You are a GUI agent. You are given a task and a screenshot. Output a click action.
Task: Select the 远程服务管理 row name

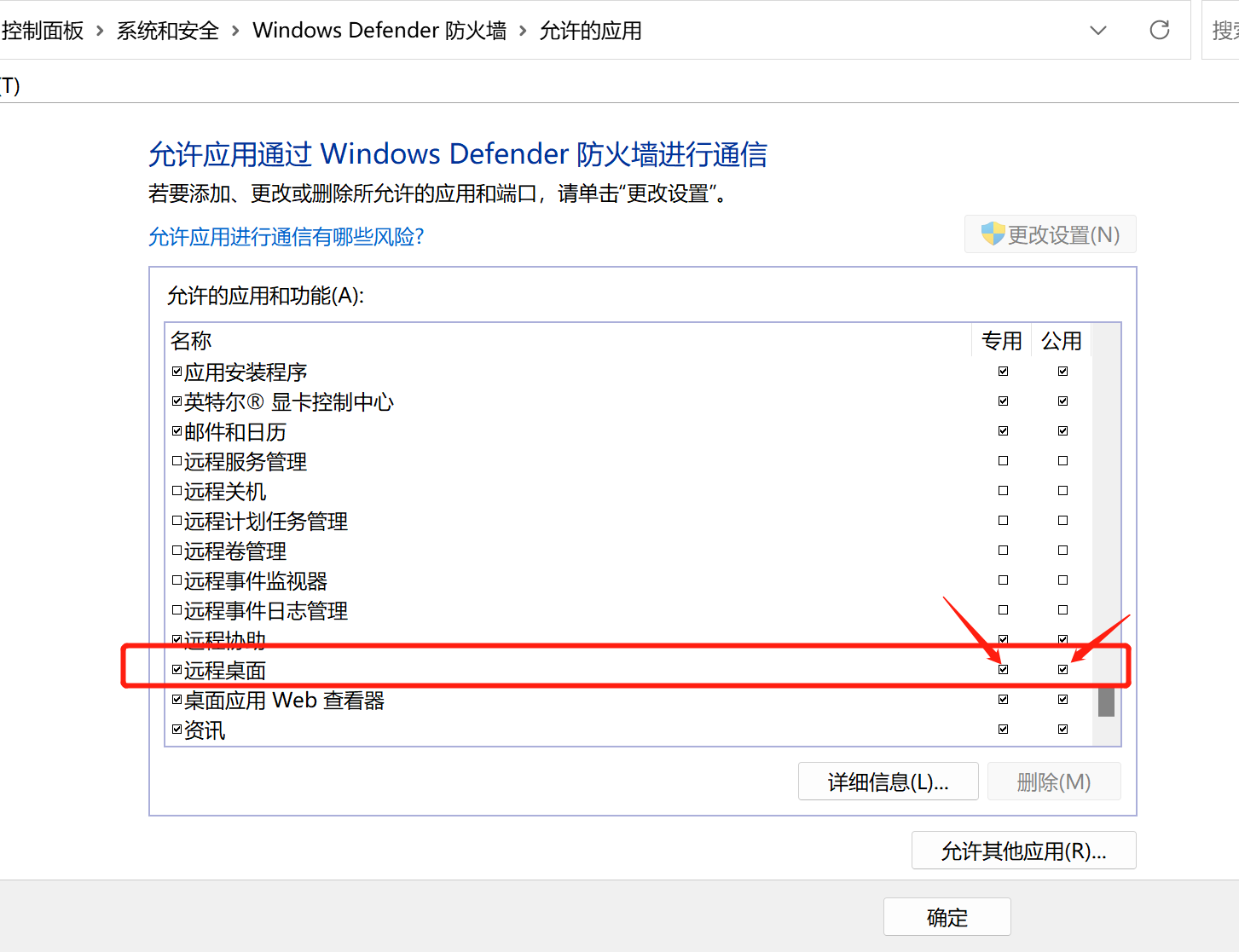click(246, 462)
